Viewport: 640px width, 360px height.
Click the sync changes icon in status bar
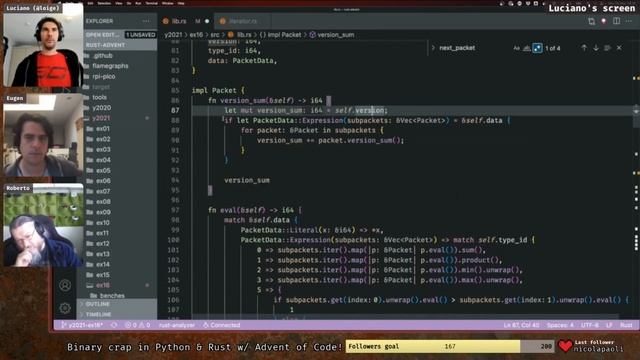pyautogui.click(x=114, y=325)
